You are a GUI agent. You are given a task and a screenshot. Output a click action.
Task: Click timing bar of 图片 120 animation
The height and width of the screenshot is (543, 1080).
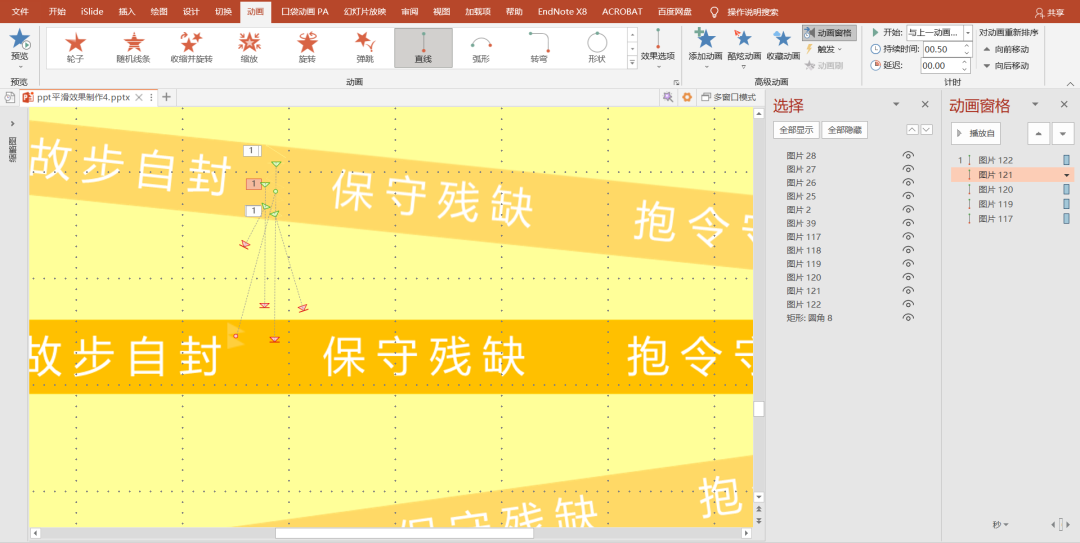[x=1067, y=189]
